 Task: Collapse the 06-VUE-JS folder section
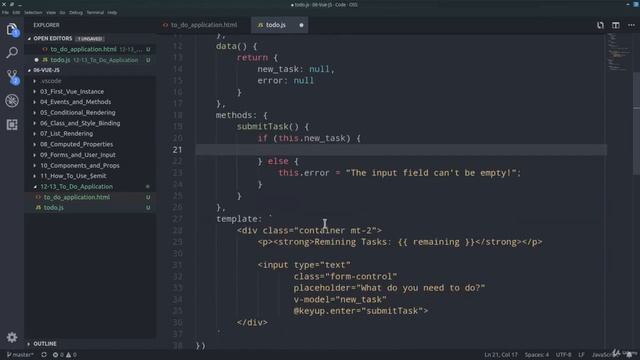pos(46,70)
